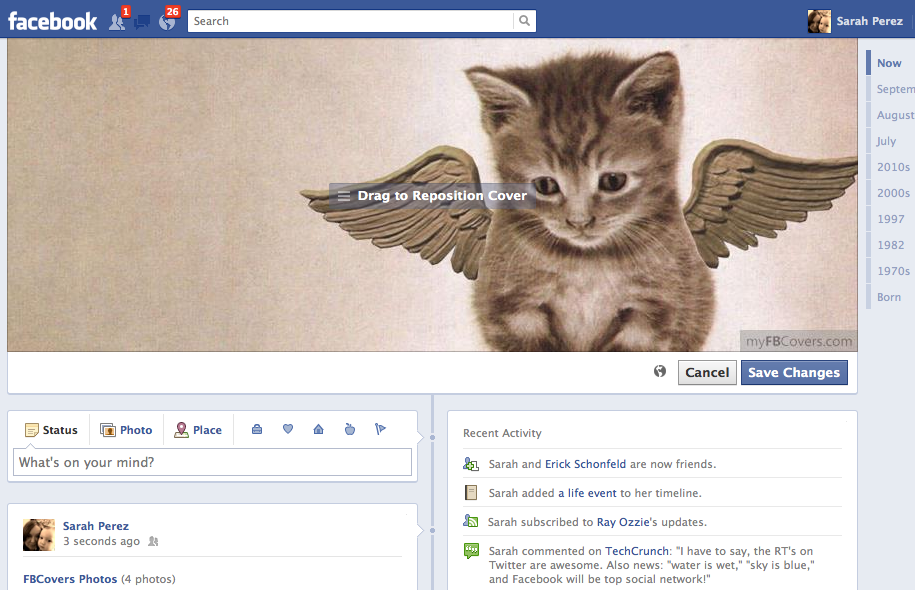Jump to 1997 on timeline
This screenshot has width=915, height=590.
click(890, 219)
